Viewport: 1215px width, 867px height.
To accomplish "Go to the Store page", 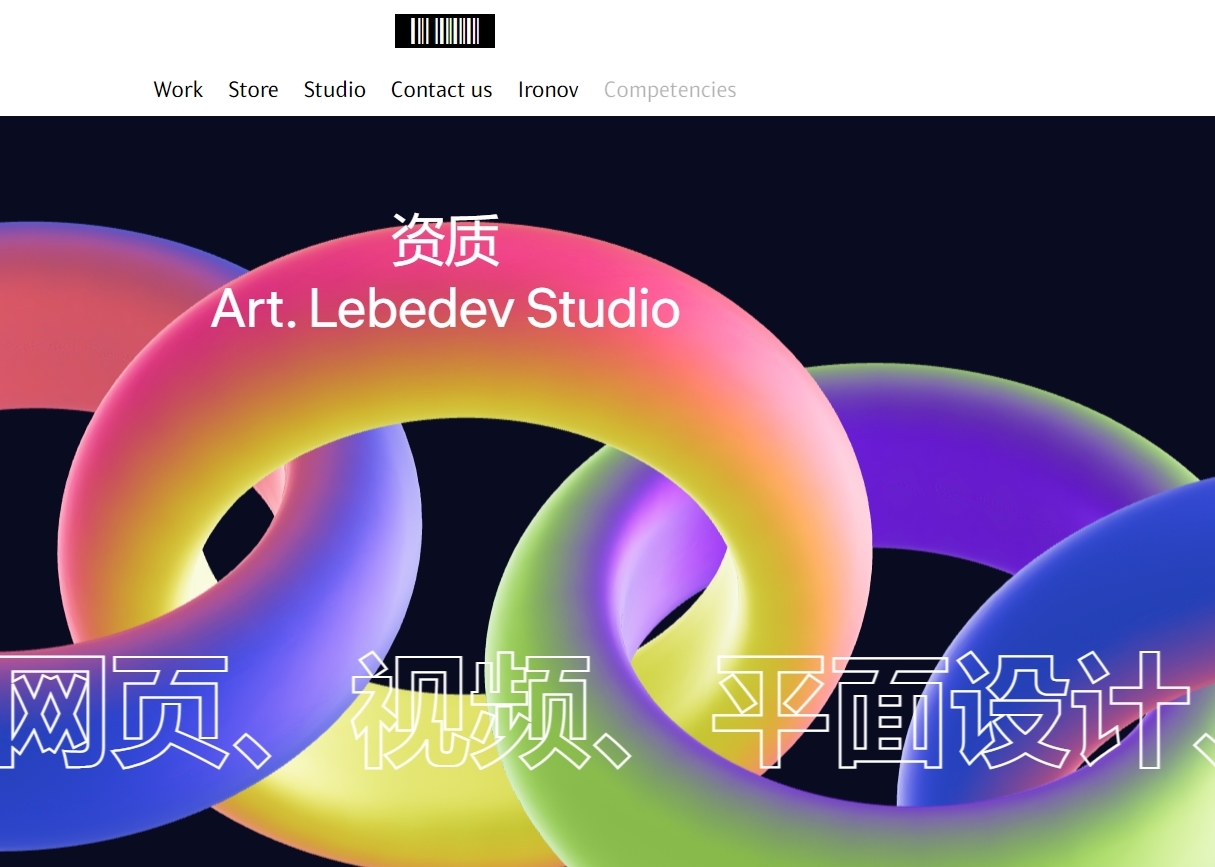I will 253,90.
